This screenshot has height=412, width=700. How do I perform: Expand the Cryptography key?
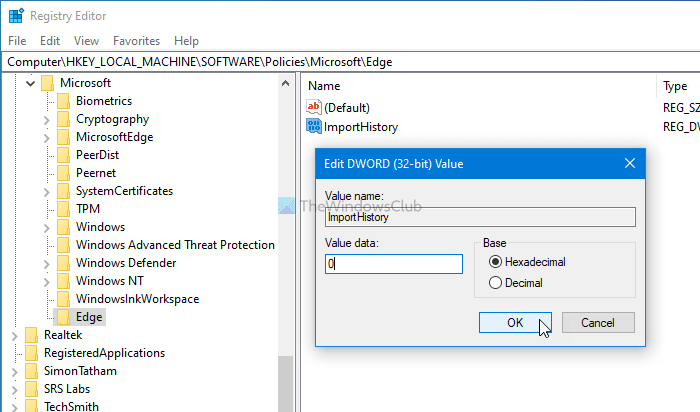coord(46,120)
